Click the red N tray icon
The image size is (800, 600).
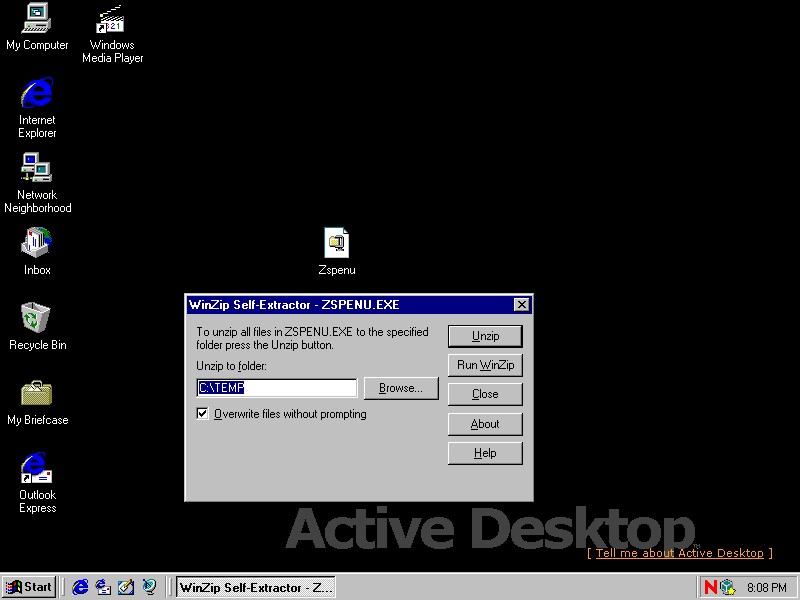pos(711,587)
